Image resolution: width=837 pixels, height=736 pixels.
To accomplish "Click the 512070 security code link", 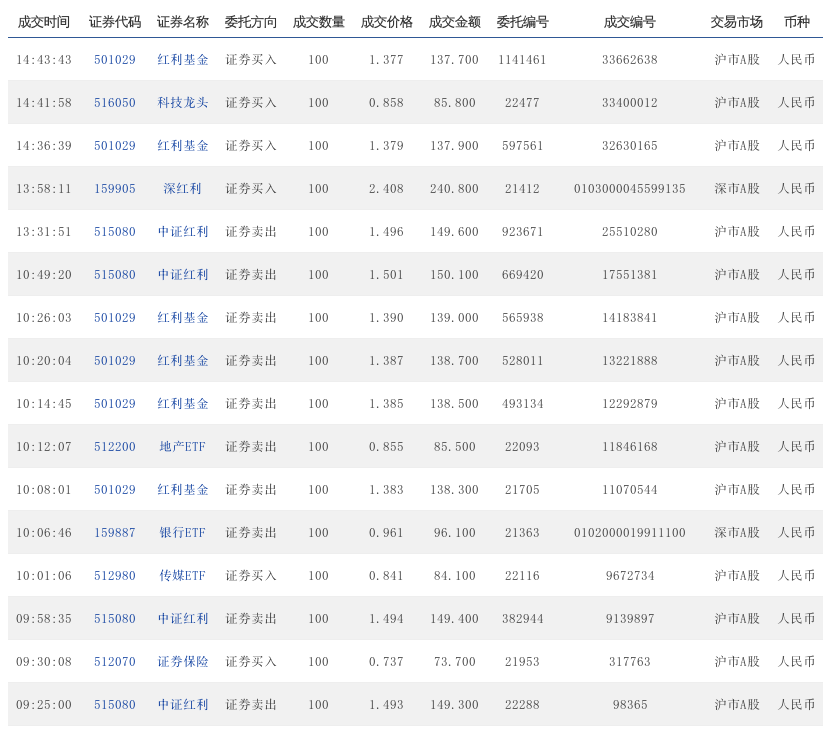I will [115, 661].
